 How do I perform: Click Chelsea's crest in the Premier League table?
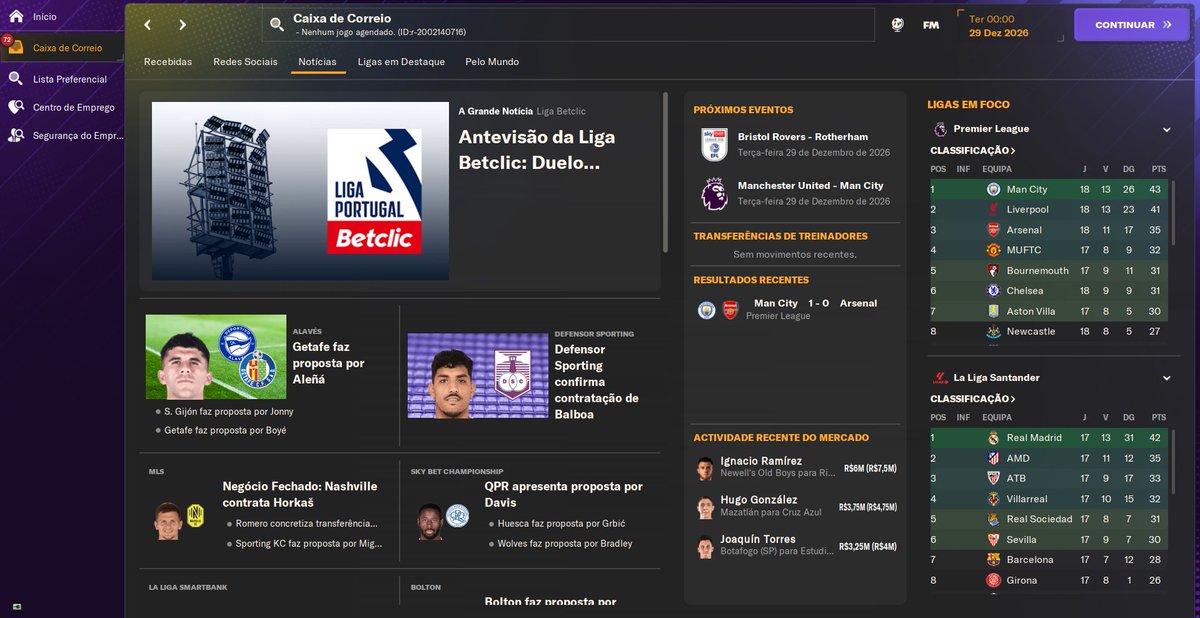point(993,290)
